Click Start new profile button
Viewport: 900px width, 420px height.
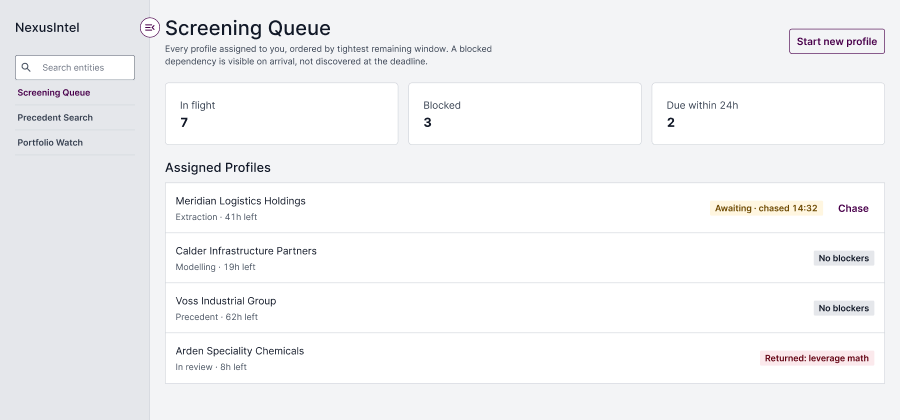tap(837, 41)
